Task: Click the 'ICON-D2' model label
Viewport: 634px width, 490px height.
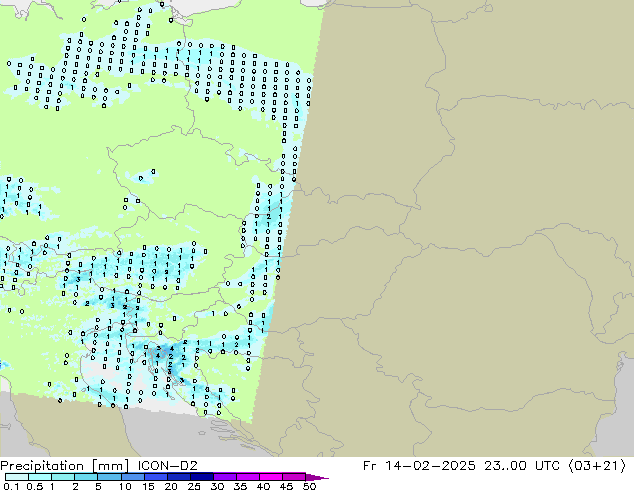Action: 167,466
